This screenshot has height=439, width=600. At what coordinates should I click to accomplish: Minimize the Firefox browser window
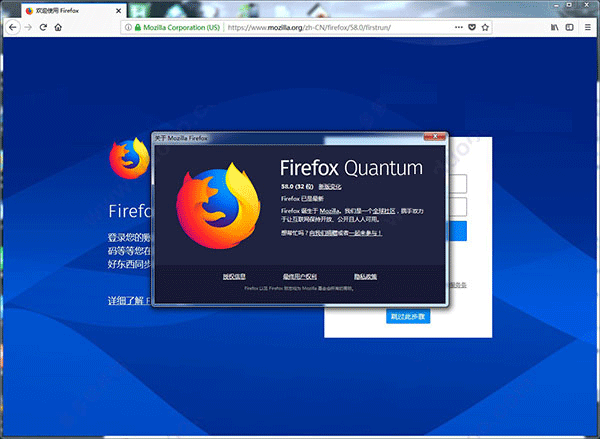(556, 5)
